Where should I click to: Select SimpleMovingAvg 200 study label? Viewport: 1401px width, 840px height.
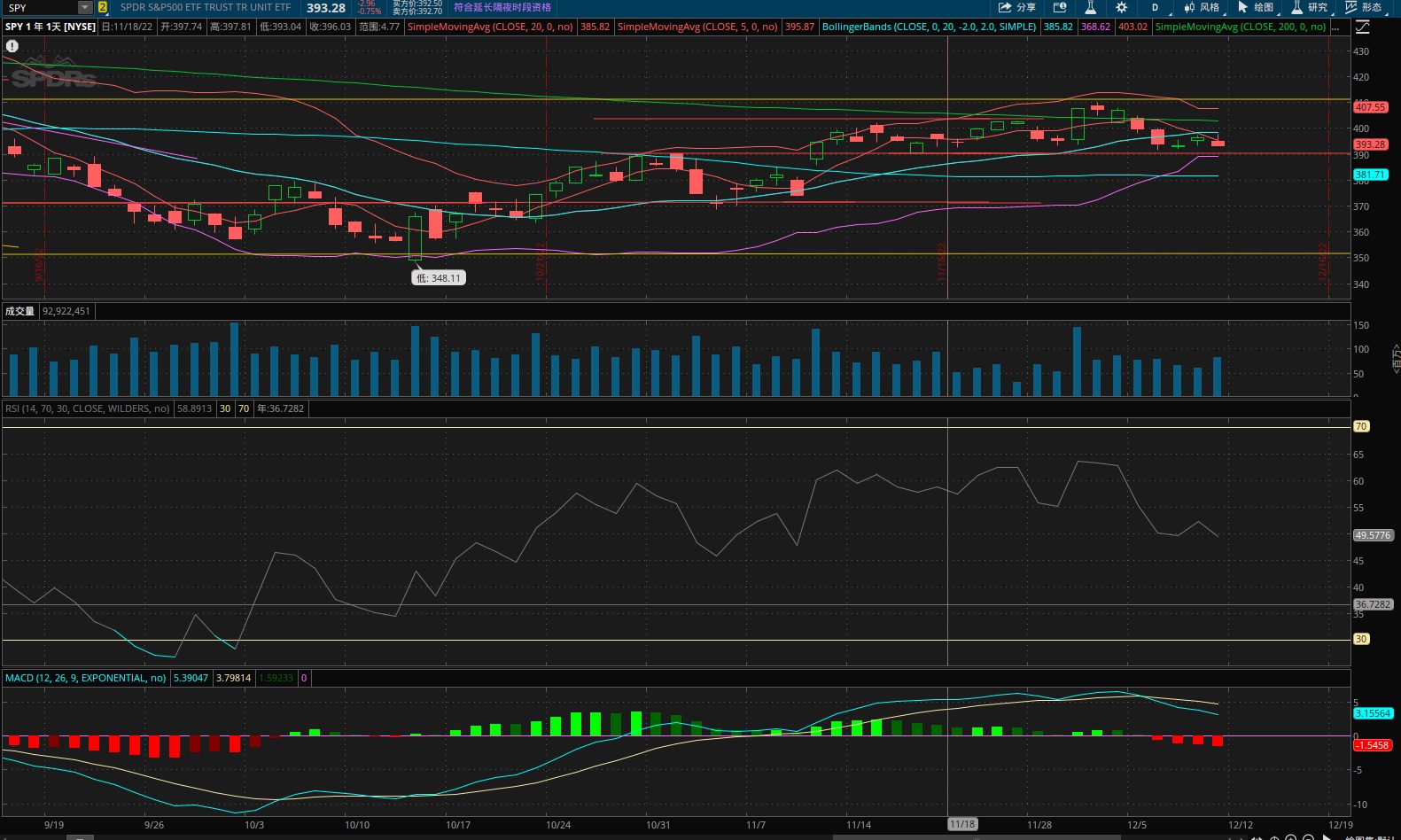1241,27
